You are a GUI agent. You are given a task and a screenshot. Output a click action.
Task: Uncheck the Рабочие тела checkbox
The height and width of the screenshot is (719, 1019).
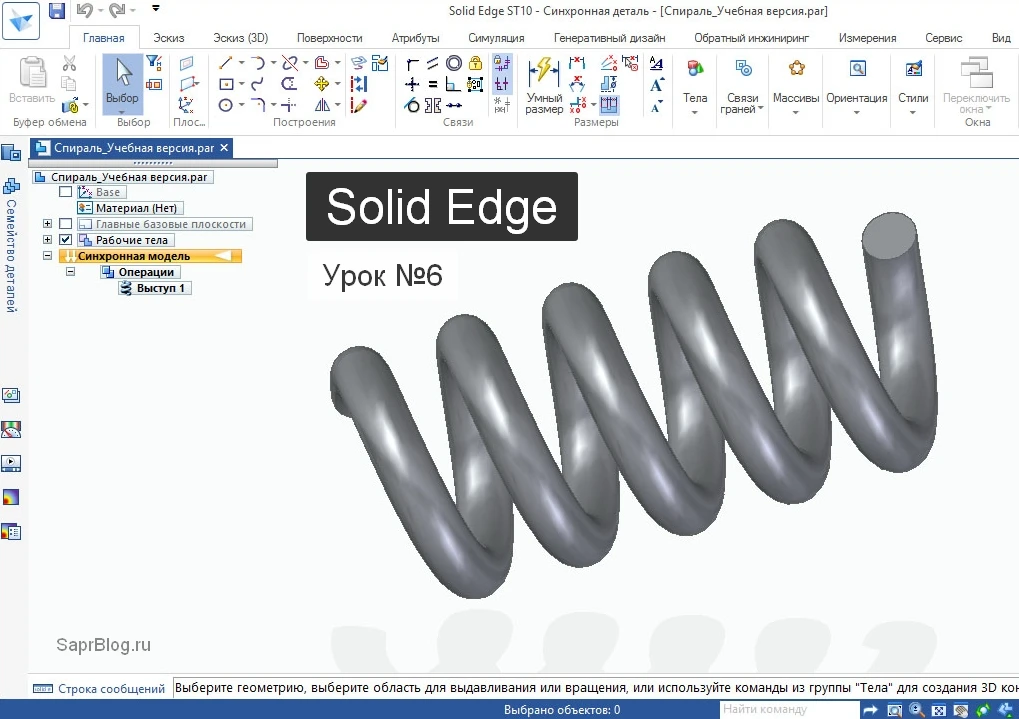pos(65,240)
